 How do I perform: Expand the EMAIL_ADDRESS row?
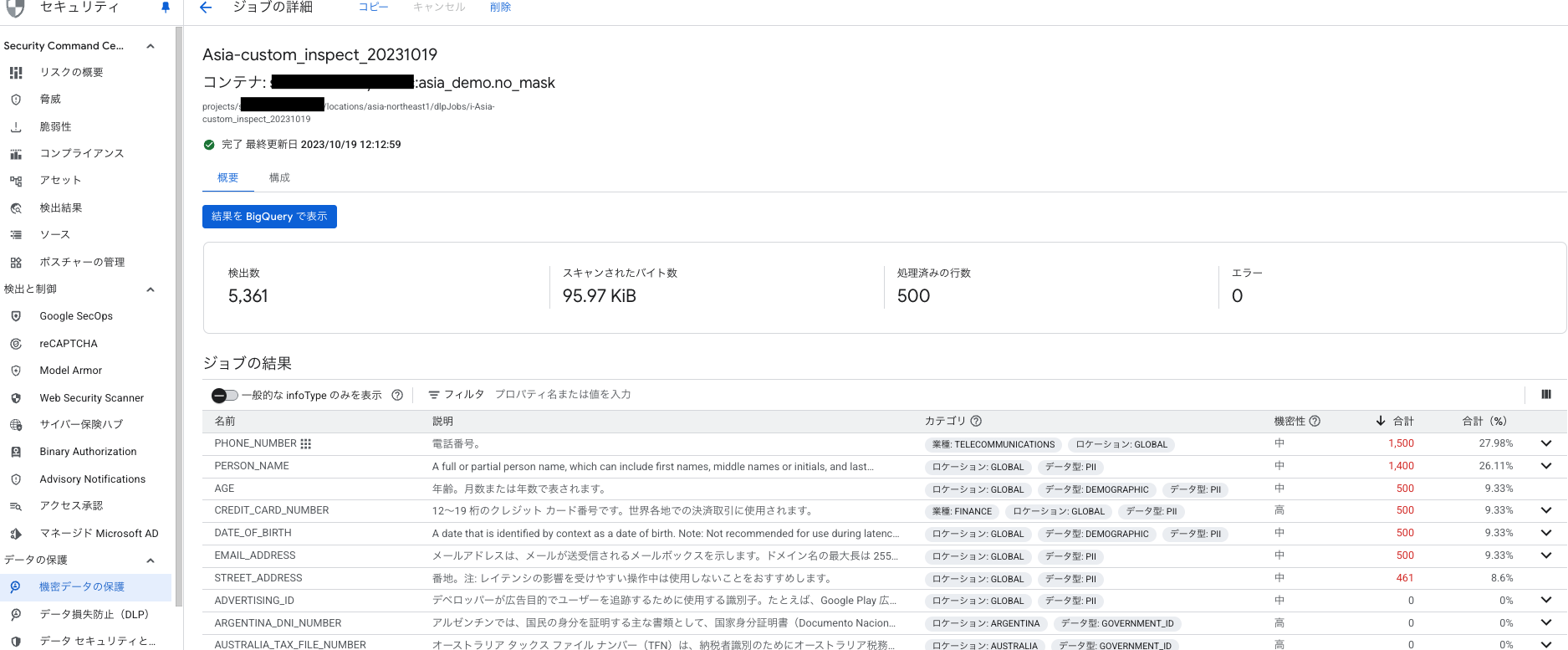pos(1546,555)
